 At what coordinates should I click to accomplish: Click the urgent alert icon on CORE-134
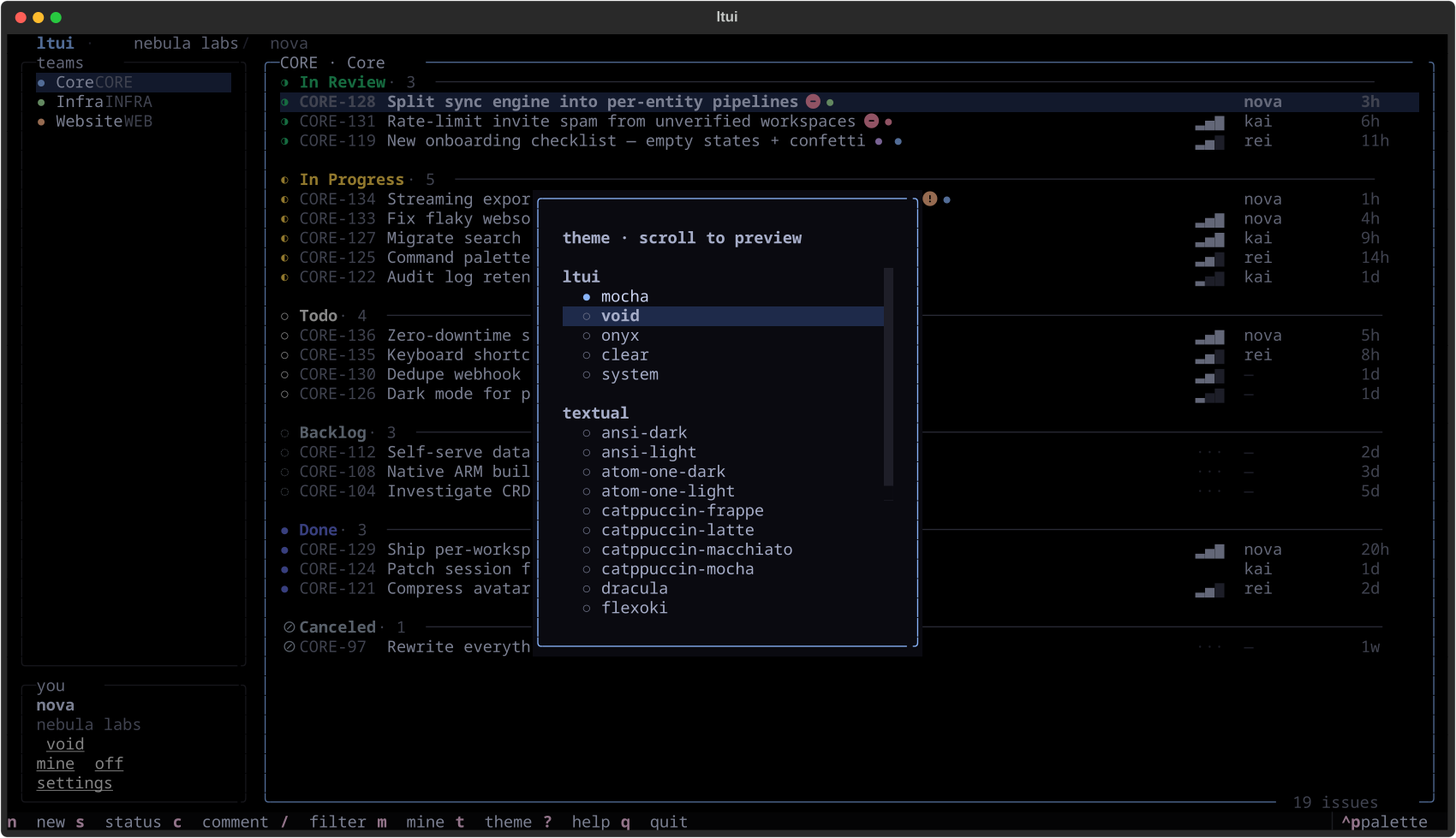[x=930, y=199]
